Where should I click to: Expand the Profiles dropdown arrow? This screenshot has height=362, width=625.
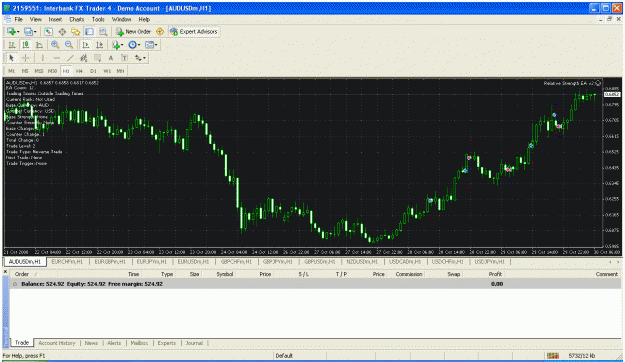[35, 32]
